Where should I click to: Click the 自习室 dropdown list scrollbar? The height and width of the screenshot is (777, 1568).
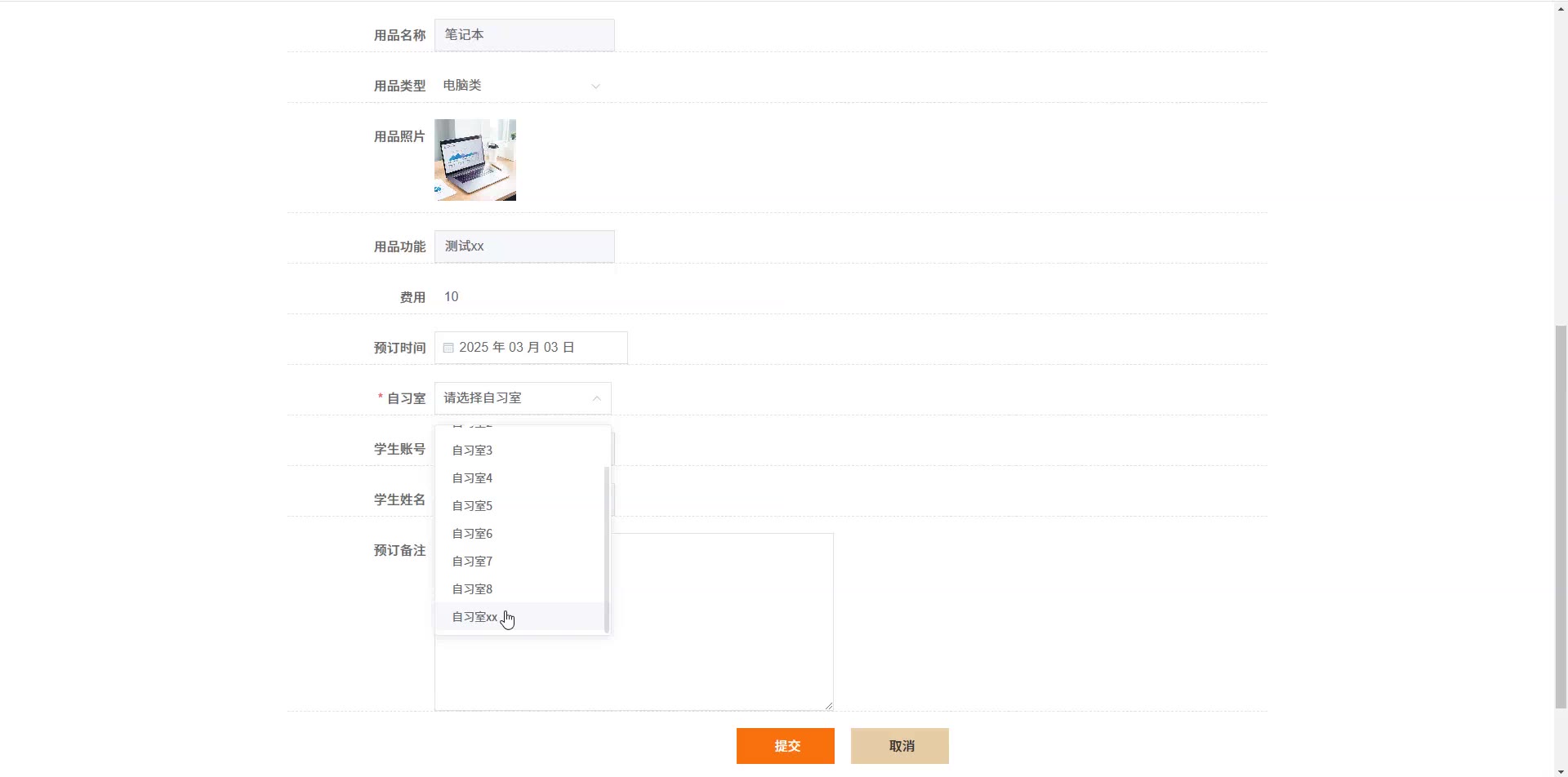(x=606, y=549)
